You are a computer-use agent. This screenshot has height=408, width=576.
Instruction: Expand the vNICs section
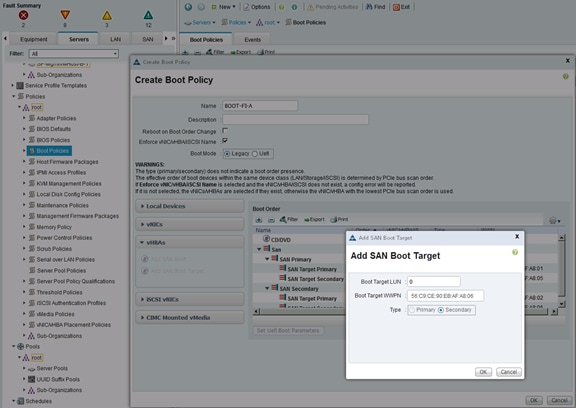click(190, 224)
